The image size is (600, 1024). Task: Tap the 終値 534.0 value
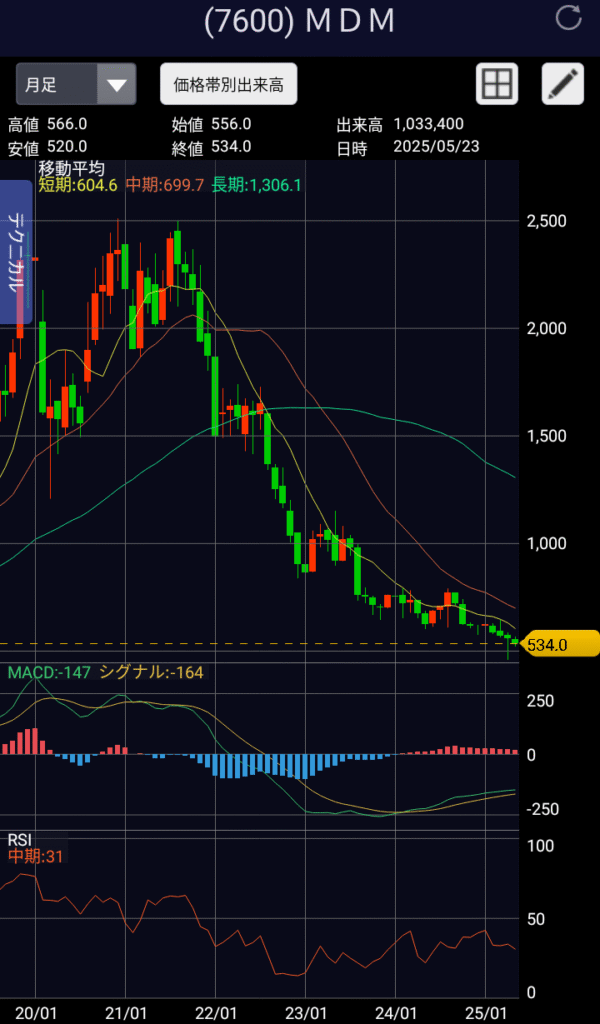[x=231, y=147]
